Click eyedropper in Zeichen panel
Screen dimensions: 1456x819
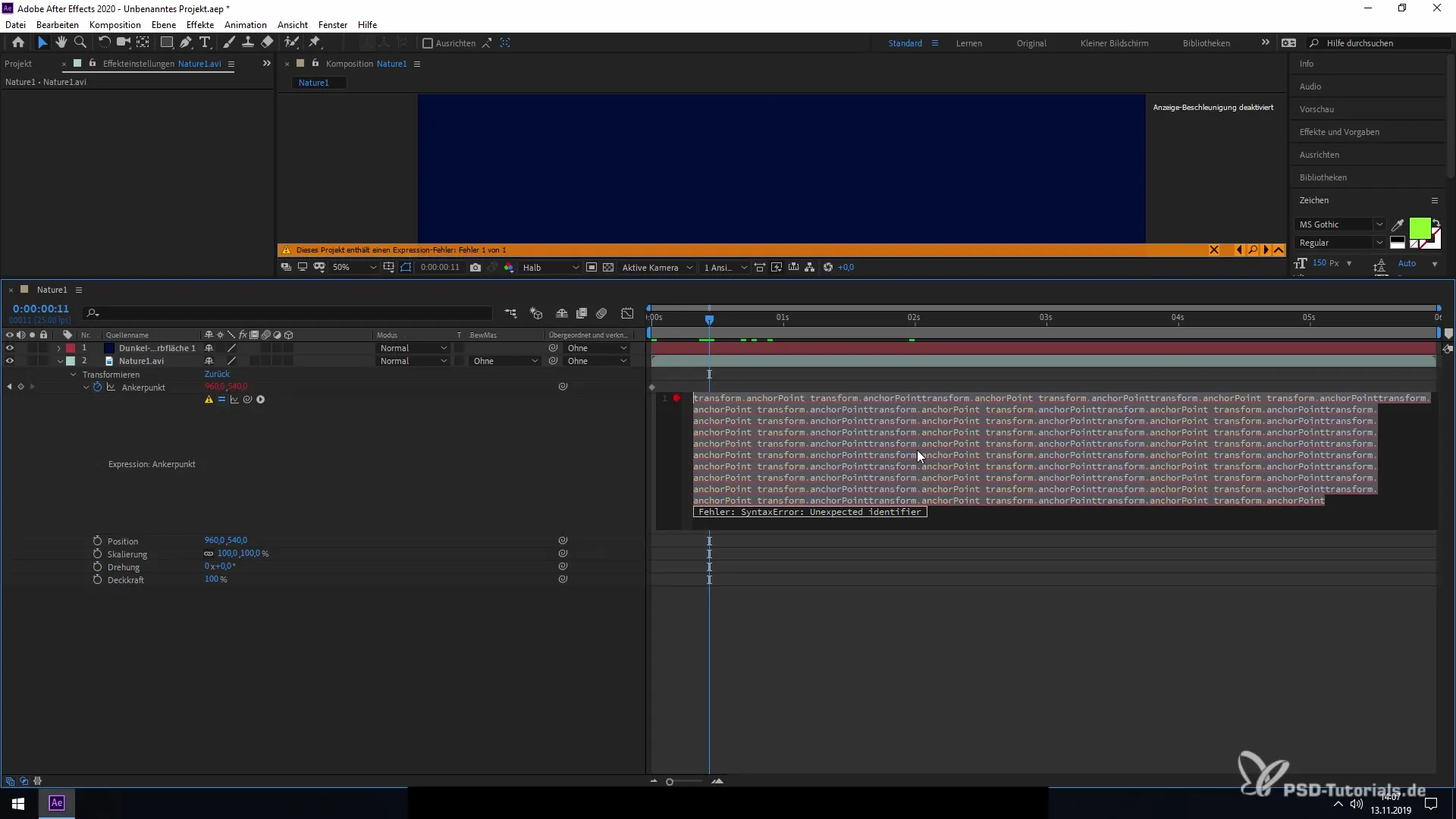tap(1398, 224)
